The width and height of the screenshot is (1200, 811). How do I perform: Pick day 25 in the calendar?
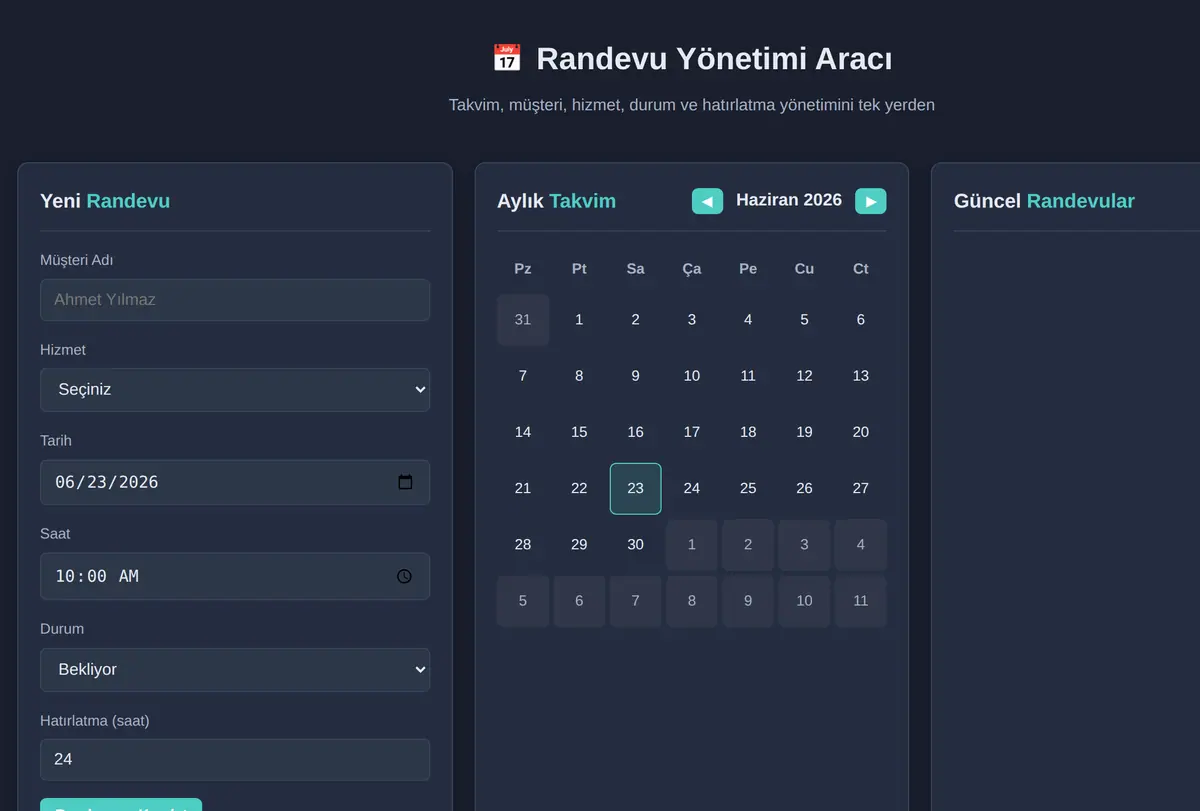[748, 489]
